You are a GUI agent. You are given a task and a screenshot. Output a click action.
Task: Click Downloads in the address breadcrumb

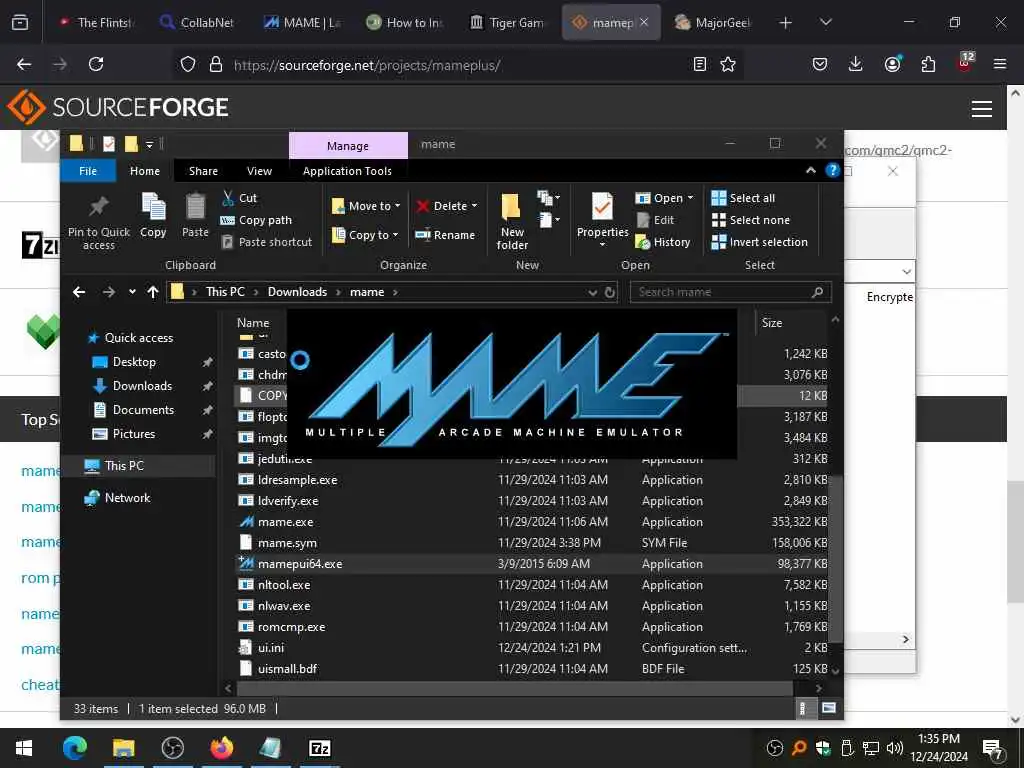[297, 292]
